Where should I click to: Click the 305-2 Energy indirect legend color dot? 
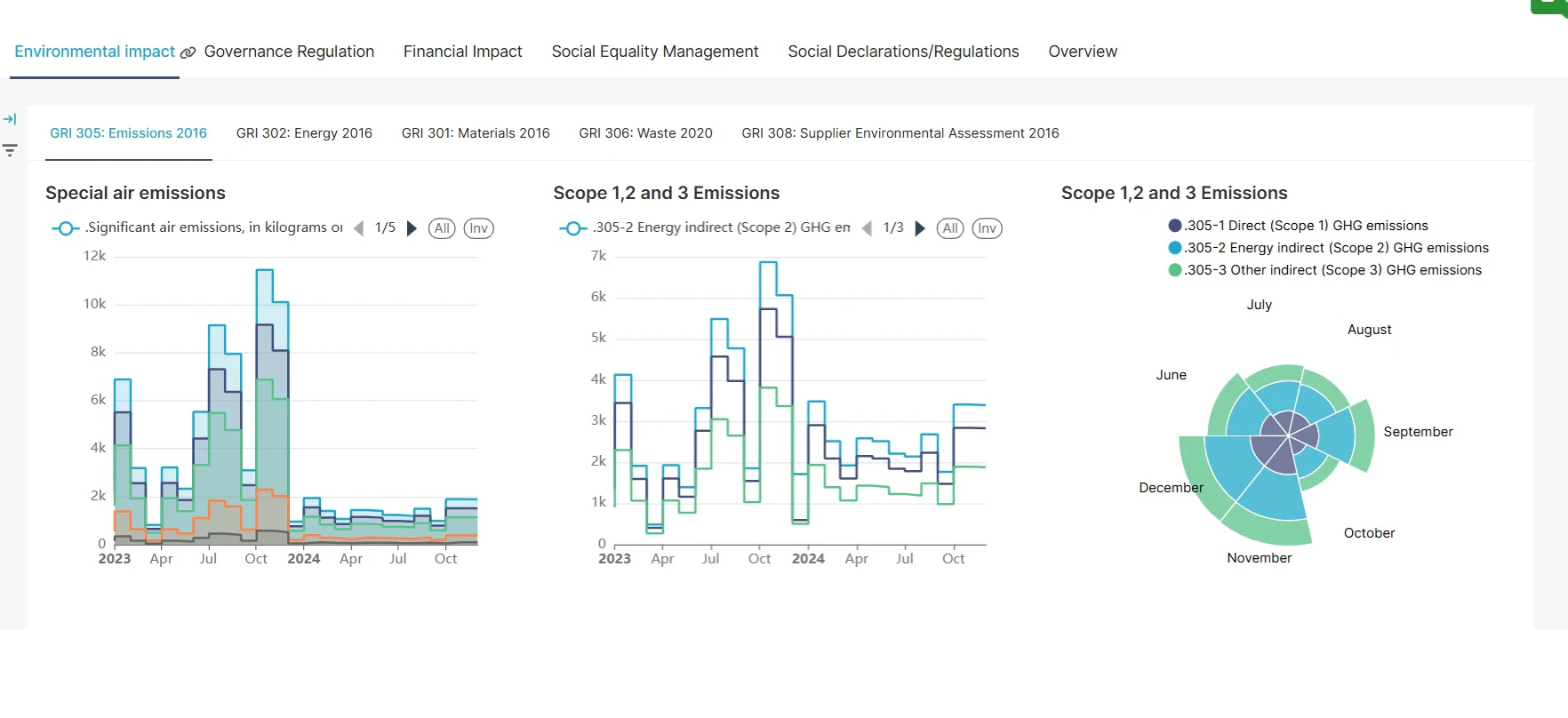coord(1175,248)
